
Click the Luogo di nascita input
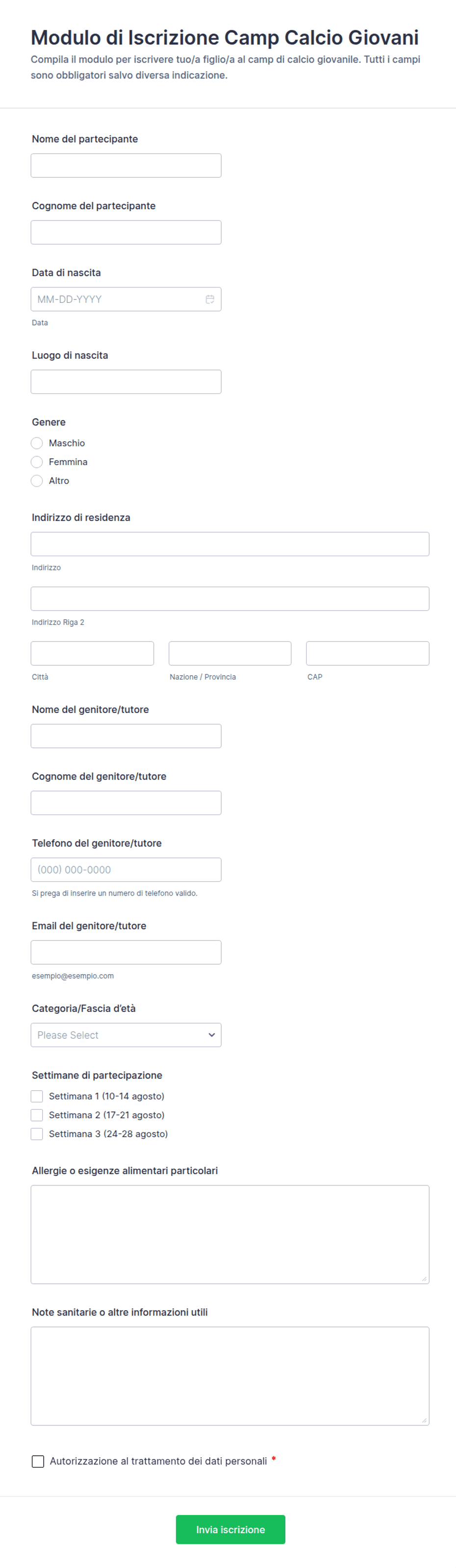pyautogui.click(x=126, y=382)
